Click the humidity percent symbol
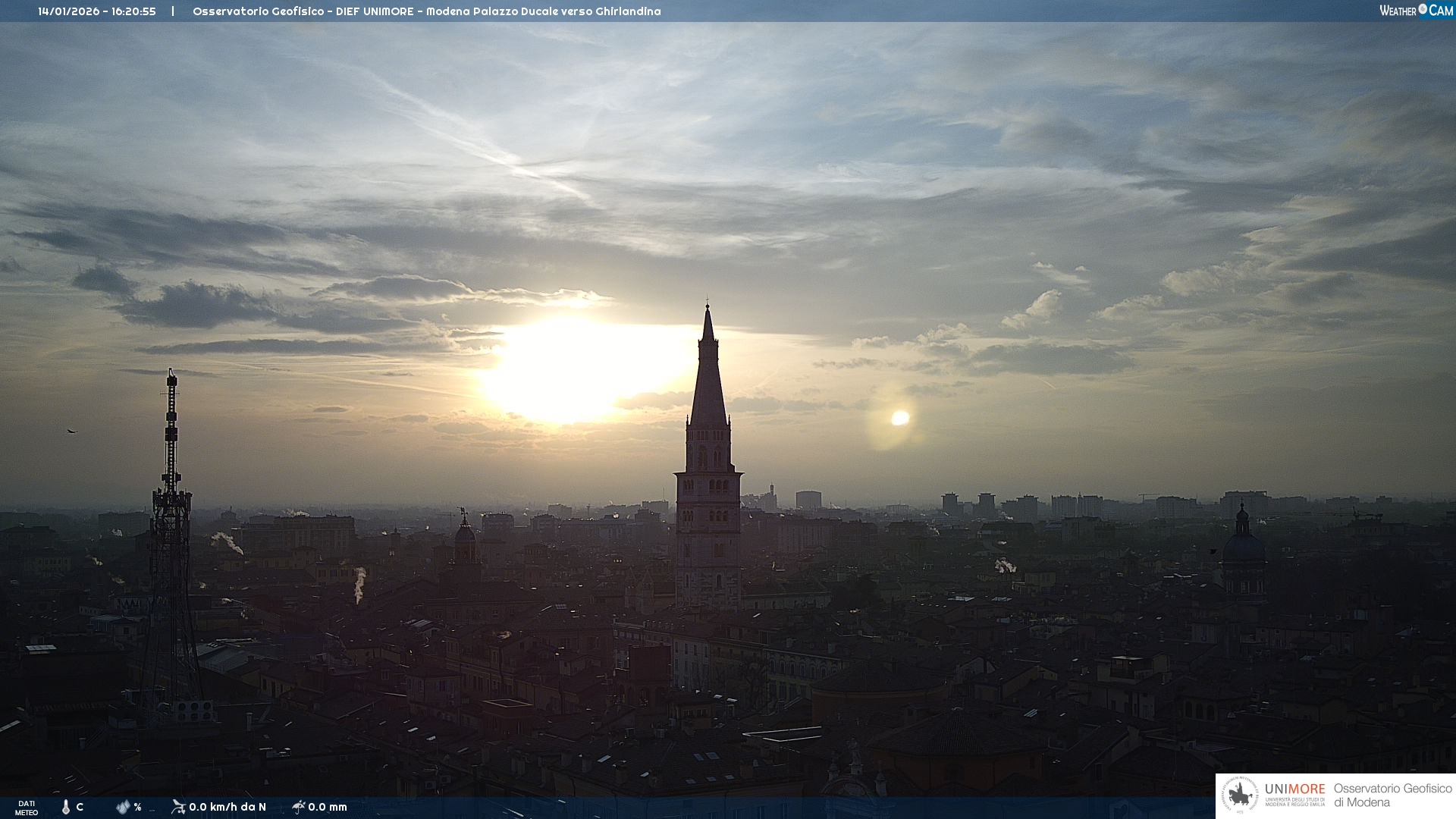The width and height of the screenshot is (1456, 819). coord(137,807)
